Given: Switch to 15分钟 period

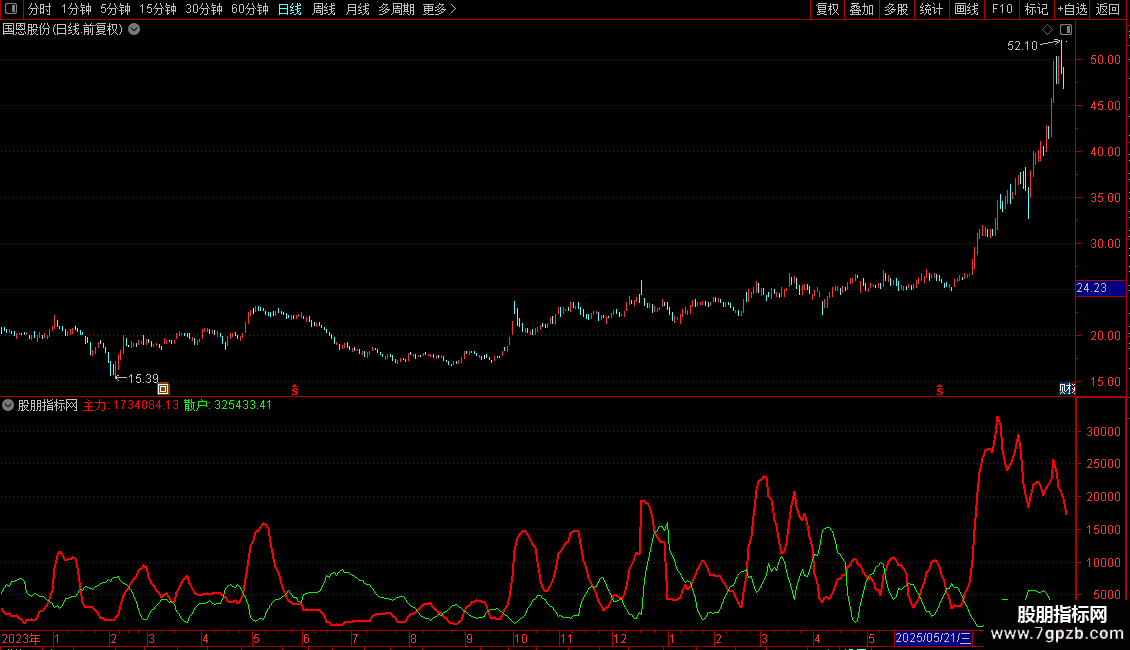Looking at the screenshot, I should (x=158, y=9).
